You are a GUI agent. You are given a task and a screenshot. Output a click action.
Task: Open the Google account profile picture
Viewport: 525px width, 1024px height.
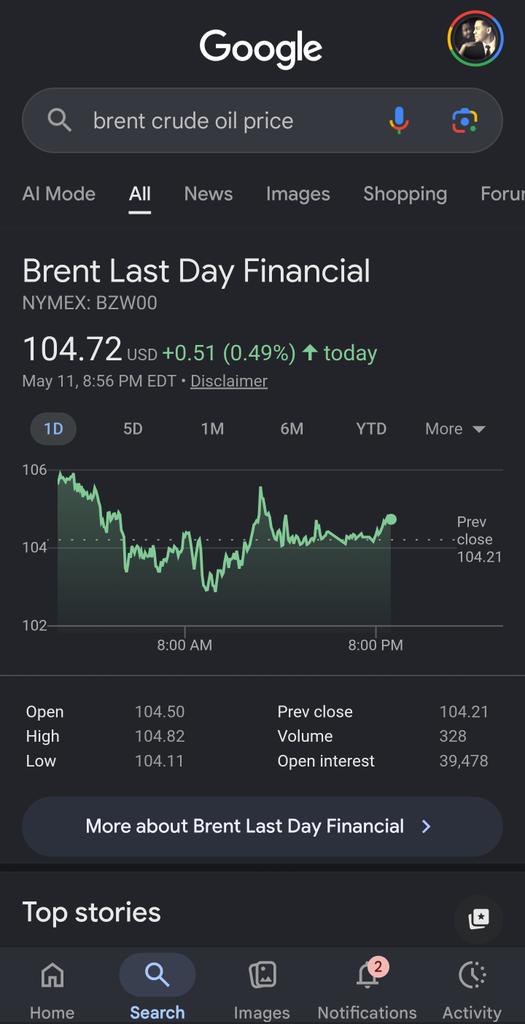pyautogui.click(x=475, y=38)
